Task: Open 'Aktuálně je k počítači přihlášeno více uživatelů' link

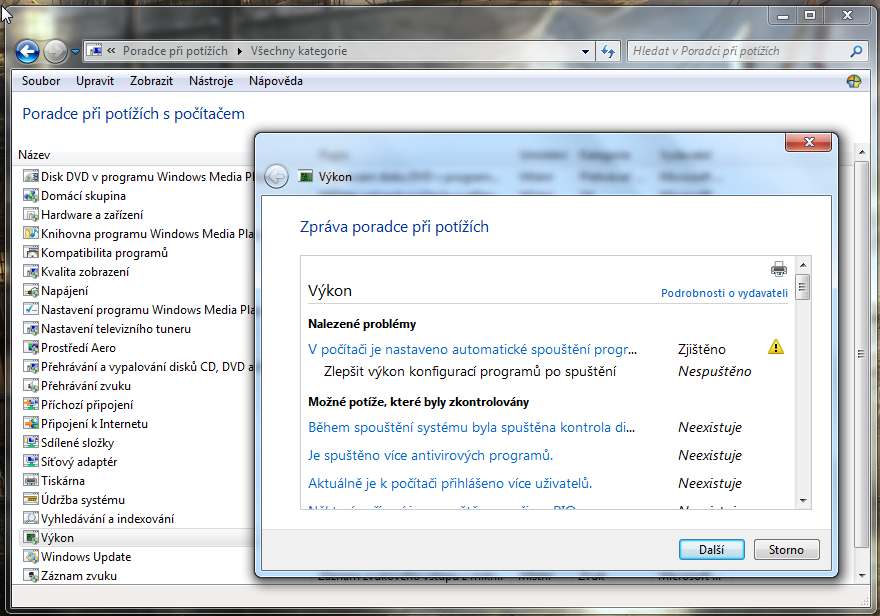Action: 450,484
